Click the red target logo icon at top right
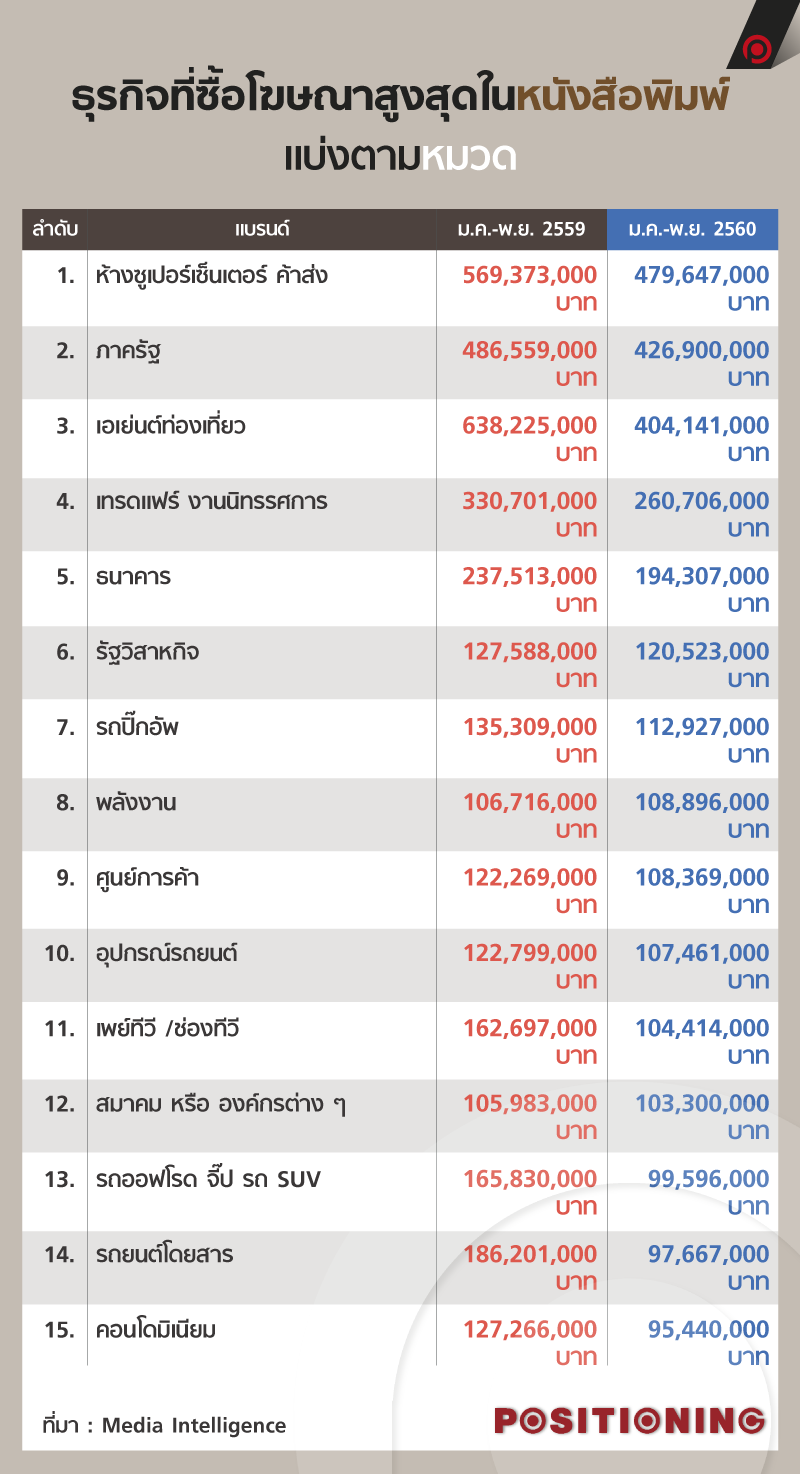This screenshot has width=800, height=1474. point(759,47)
